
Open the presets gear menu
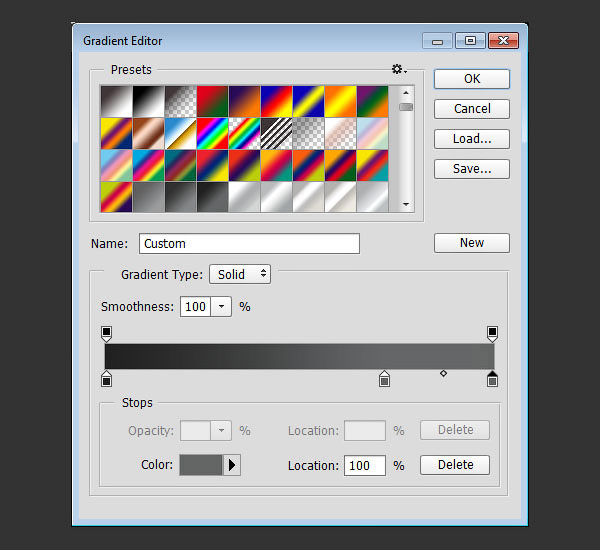pyautogui.click(x=399, y=69)
